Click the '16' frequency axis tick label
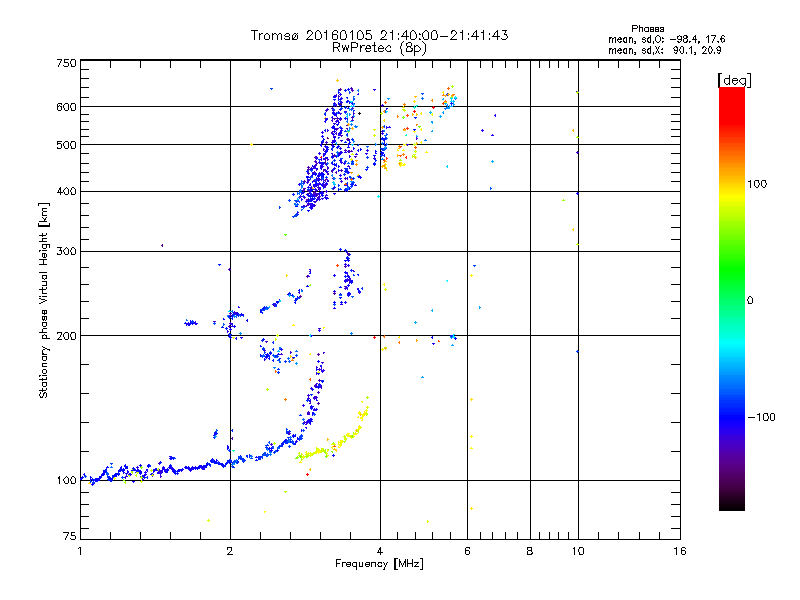Screen dimensions: 800x600 (x=680, y=551)
